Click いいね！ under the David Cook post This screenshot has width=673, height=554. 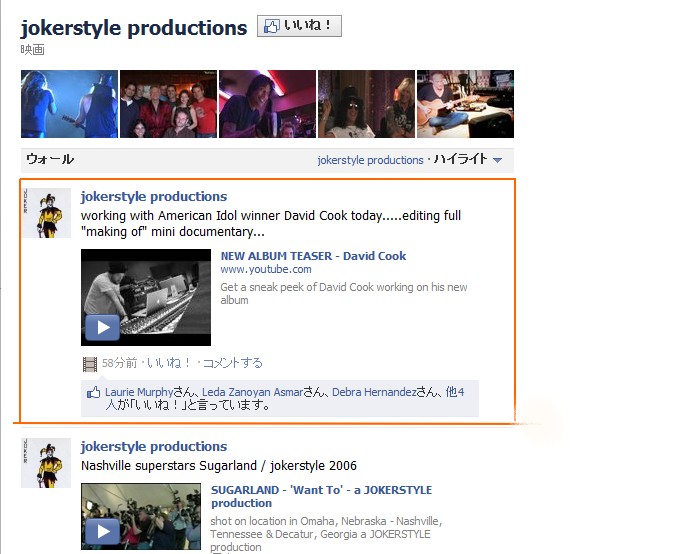pos(169,363)
